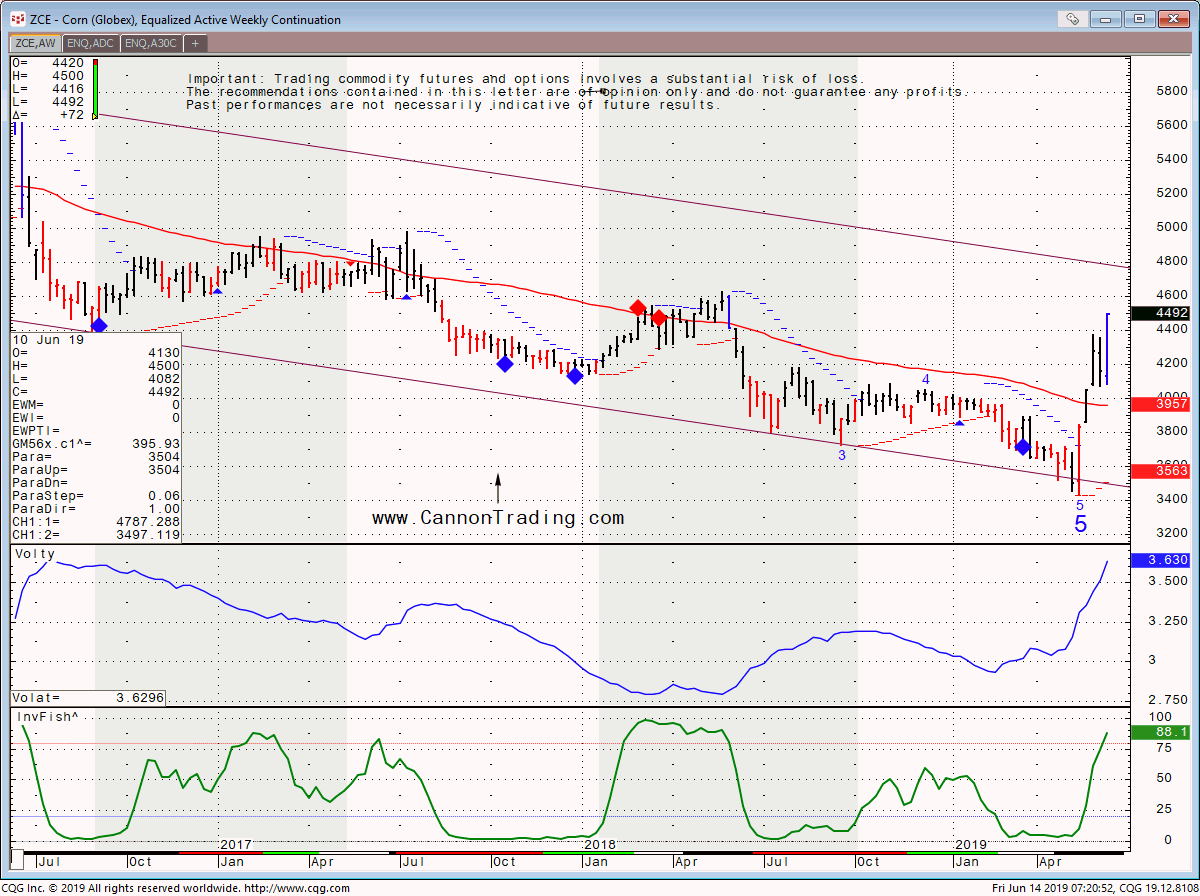Click the green and red bar gauge near OHLC
1200x896 pixels.
tap(94, 88)
